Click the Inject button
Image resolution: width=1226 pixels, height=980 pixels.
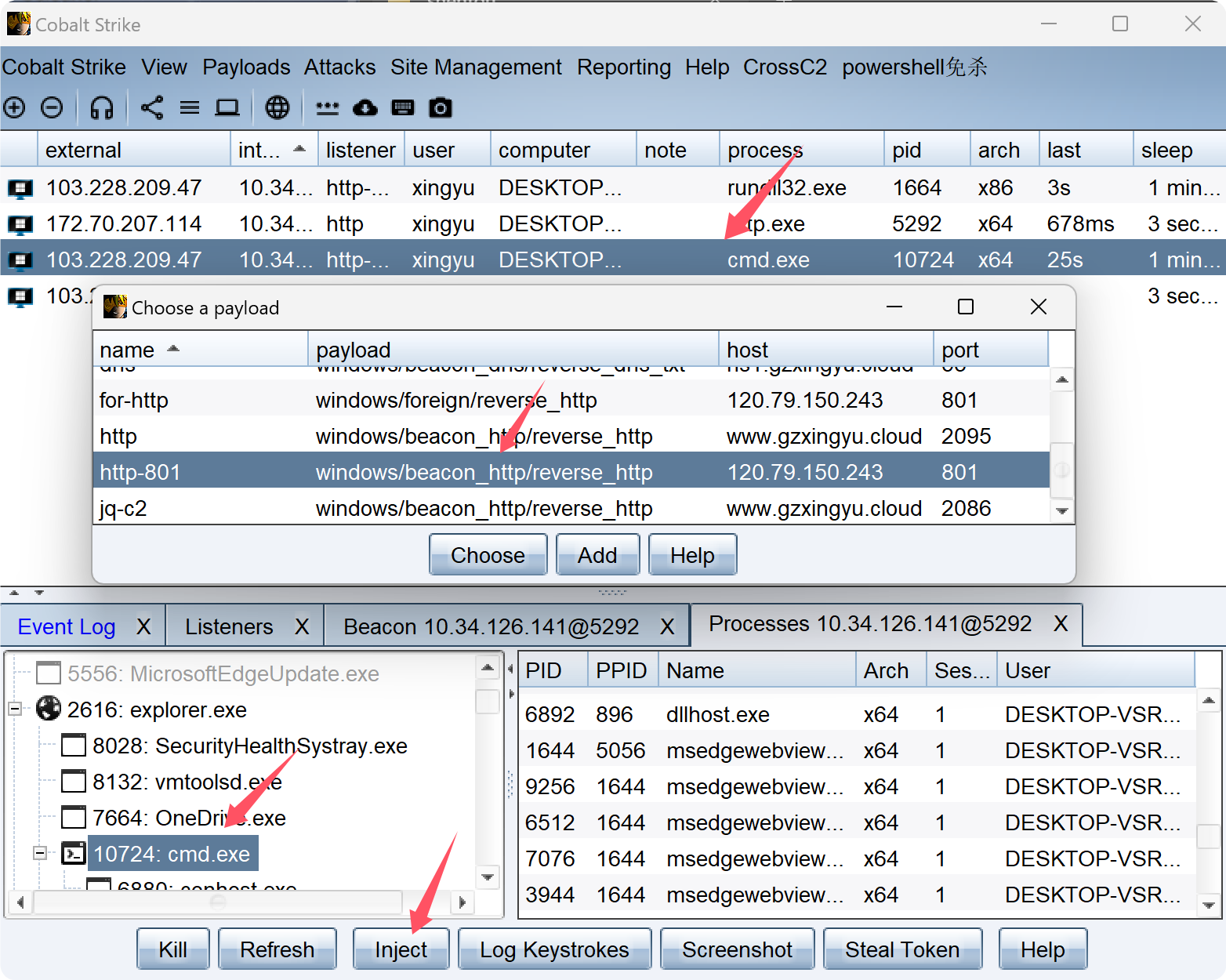(401, 949)
